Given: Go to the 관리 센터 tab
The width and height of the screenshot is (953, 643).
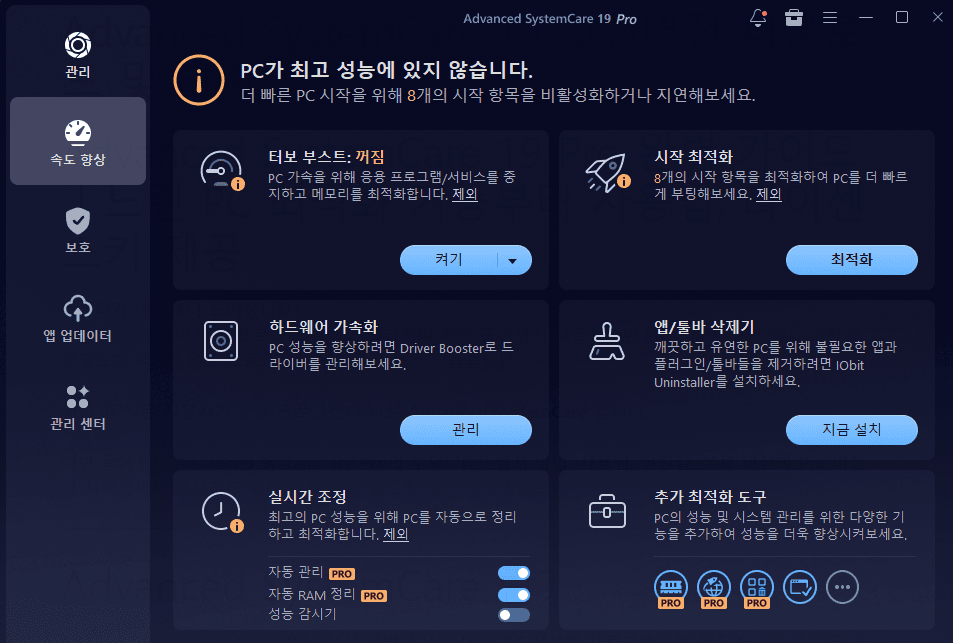Looking at the screenshot, I should coord(78,406).
